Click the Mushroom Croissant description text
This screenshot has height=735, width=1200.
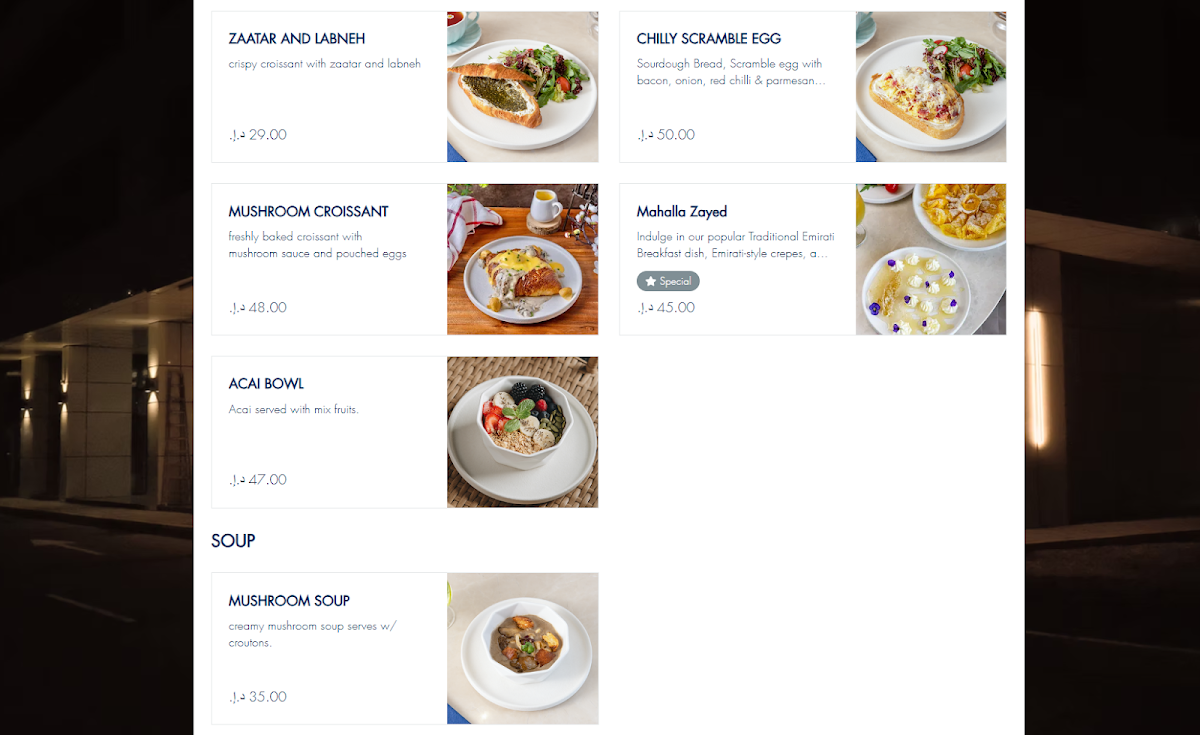(317, 245)
